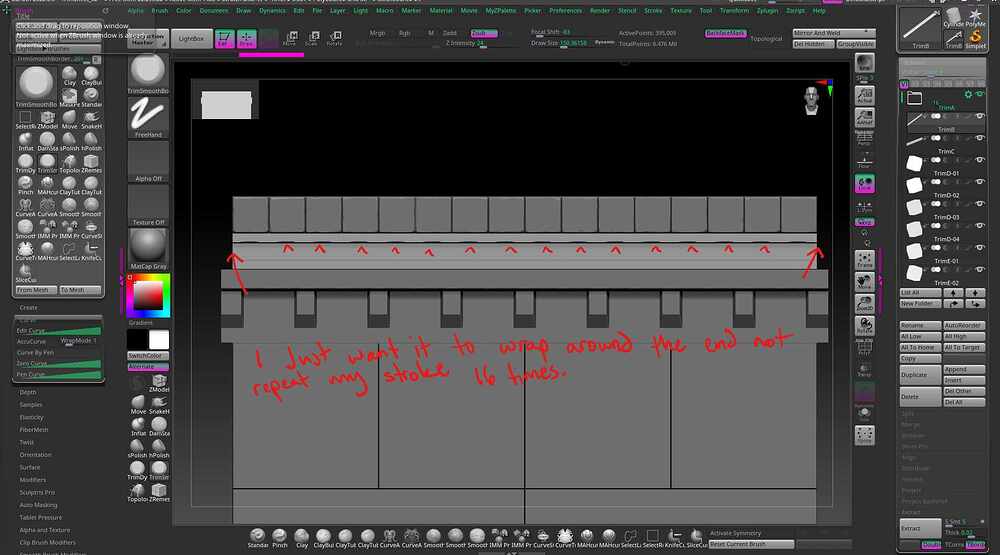Expand the Create section in Brush palette
This screenshot has height=555, width=1000.
click(28, 307)
